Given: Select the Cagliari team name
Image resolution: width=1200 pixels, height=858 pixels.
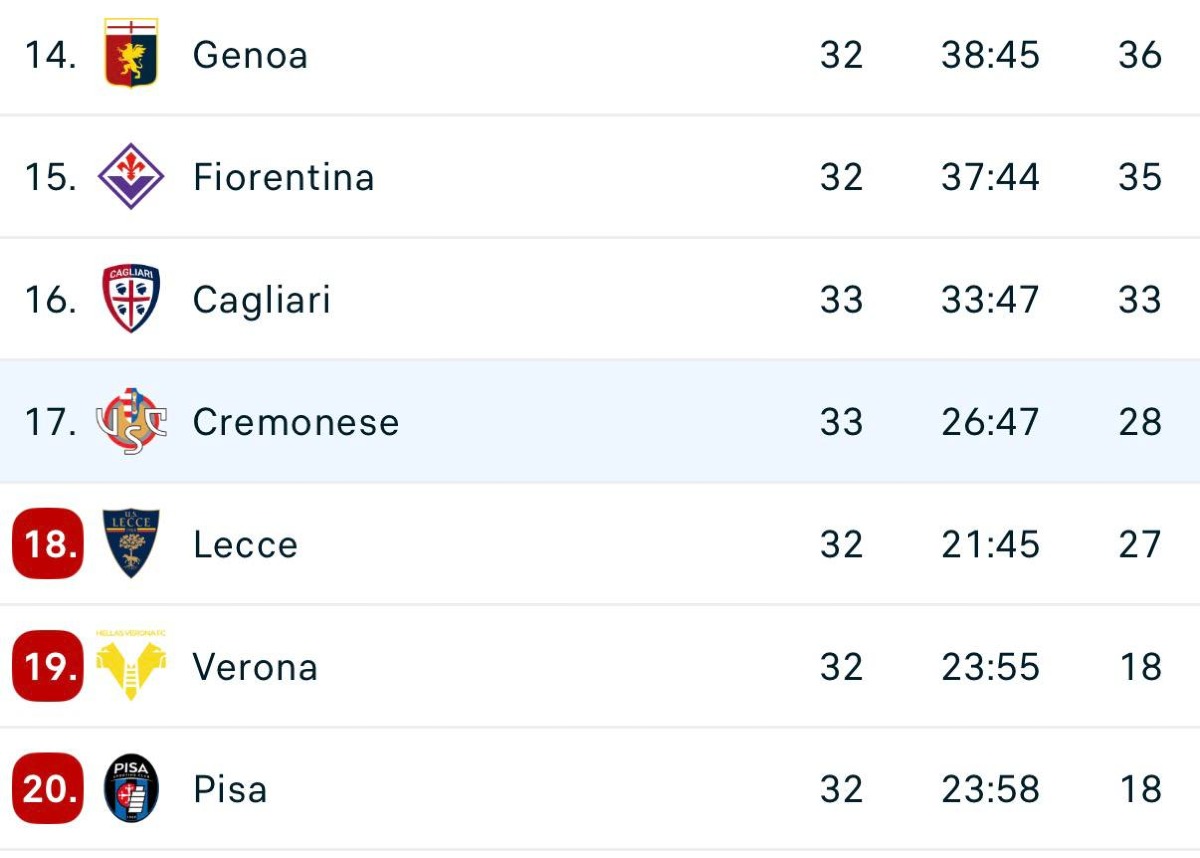Looking at the screenshot, I should point(261,300).
